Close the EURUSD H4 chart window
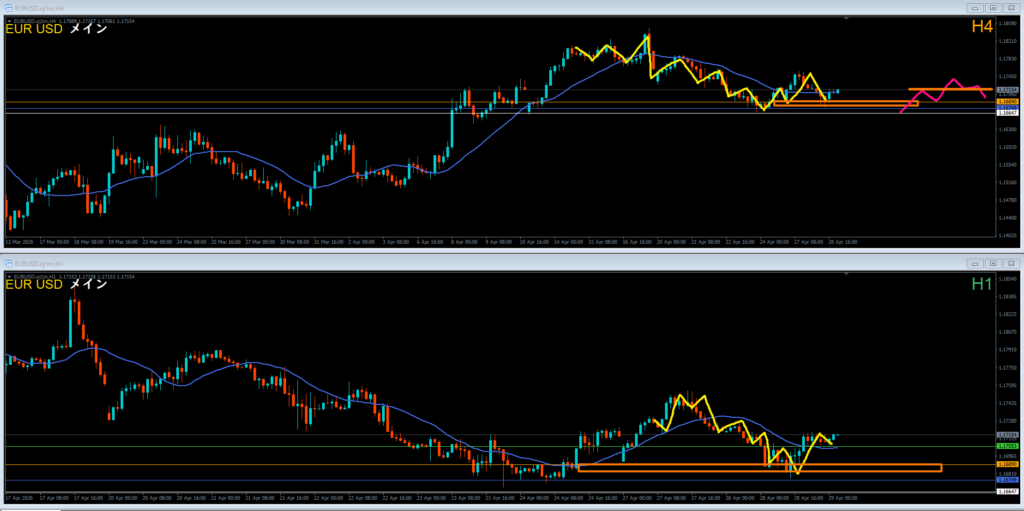 point(1010,8)
